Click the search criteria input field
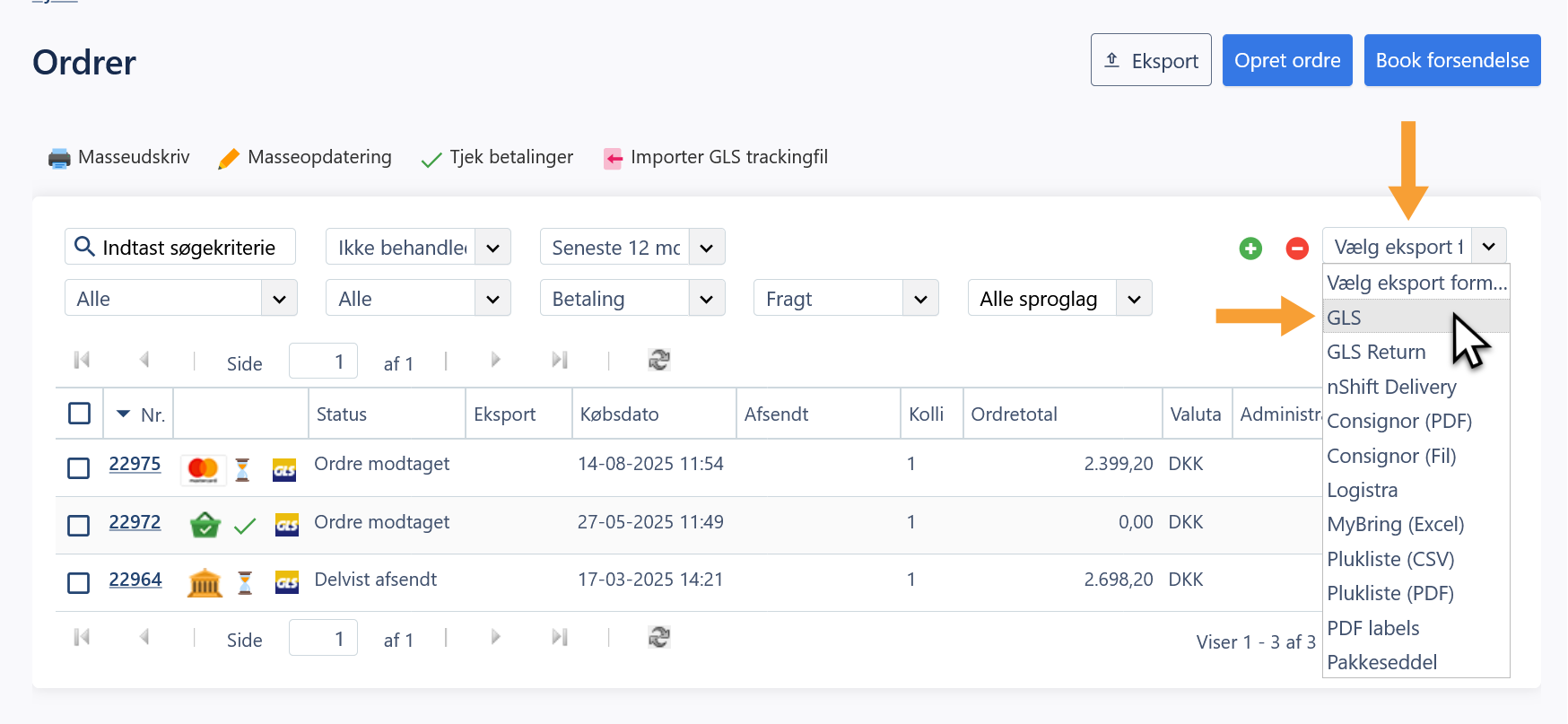 188,248
